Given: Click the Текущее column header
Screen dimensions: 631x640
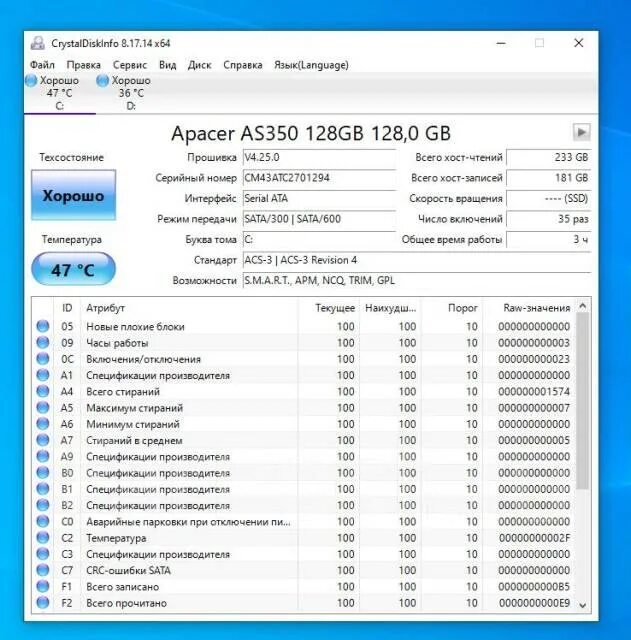Looking at the screenshot, I should pyautogui.click(x=329, y=308).
